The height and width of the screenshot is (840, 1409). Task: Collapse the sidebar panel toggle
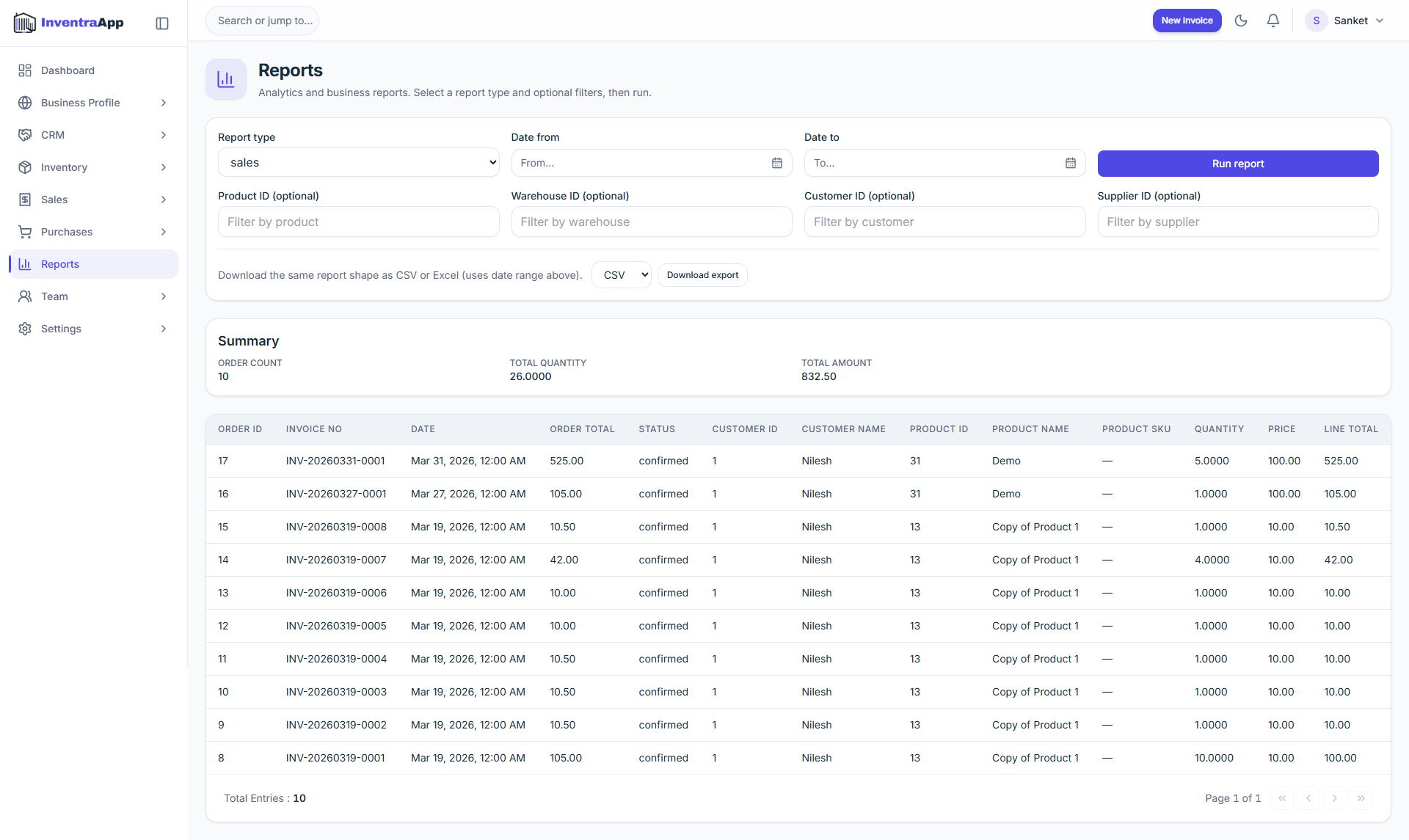pos(162,23)
